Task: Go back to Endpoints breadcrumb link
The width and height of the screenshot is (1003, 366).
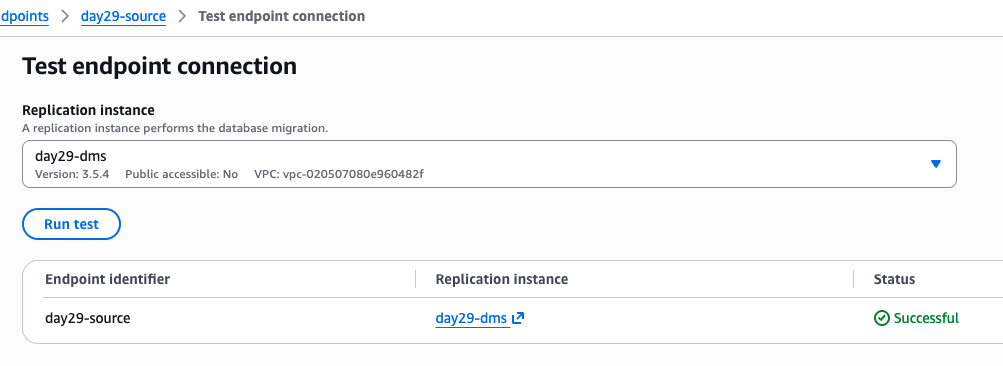Action: coord(24,16)
